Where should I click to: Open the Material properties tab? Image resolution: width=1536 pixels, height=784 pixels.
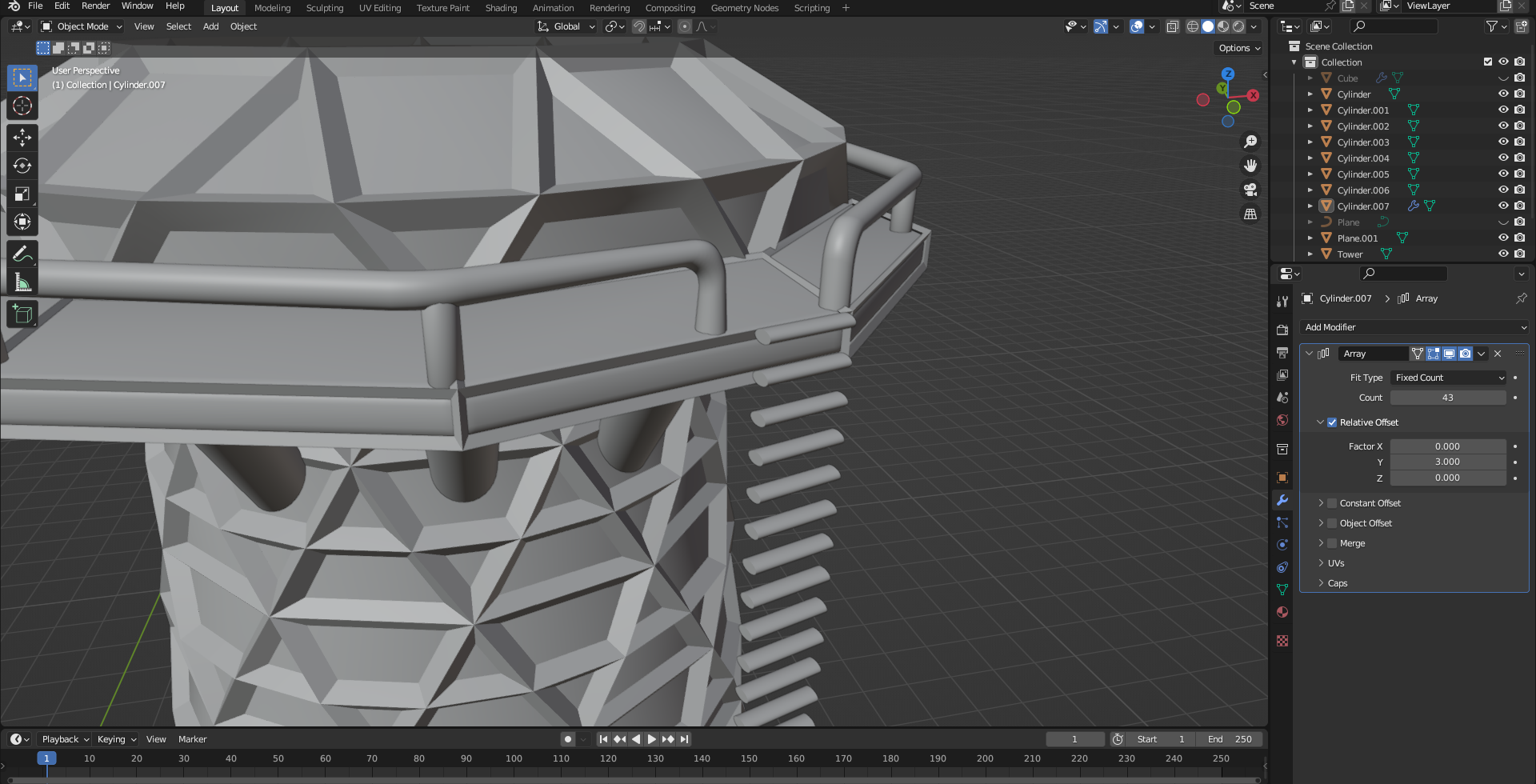1282,612
